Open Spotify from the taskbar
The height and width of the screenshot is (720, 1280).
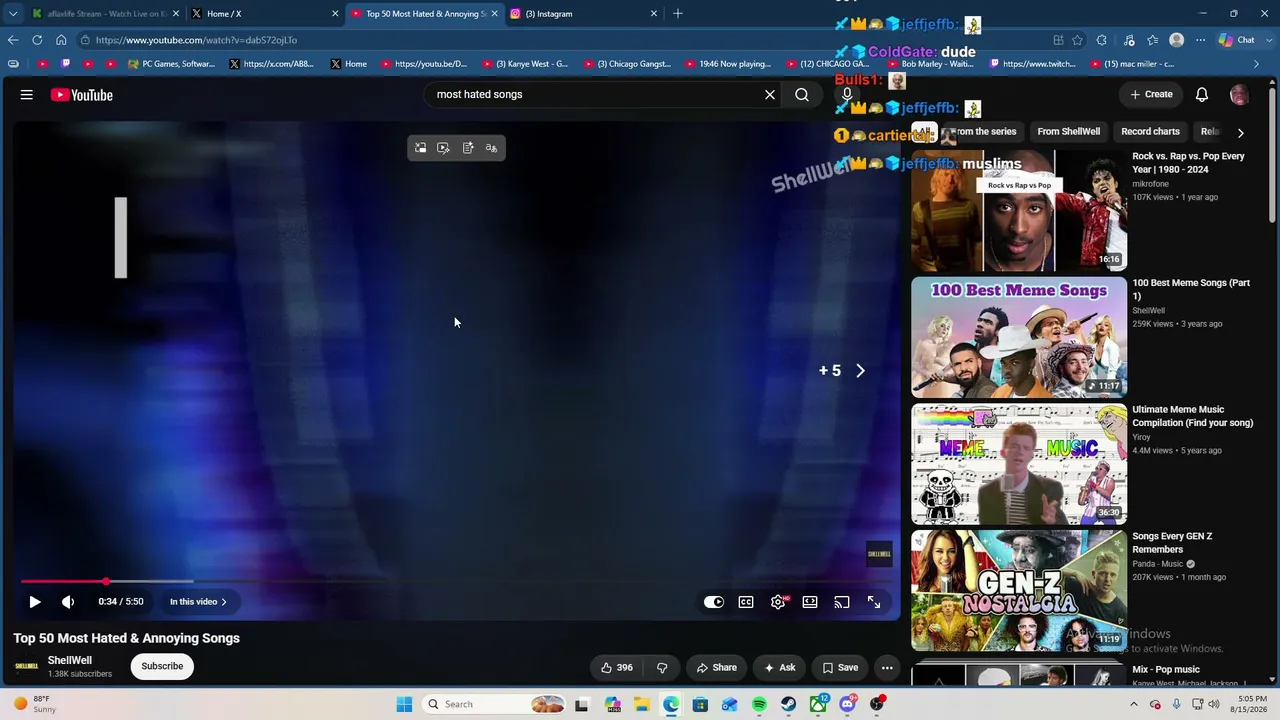click(759, 704)
